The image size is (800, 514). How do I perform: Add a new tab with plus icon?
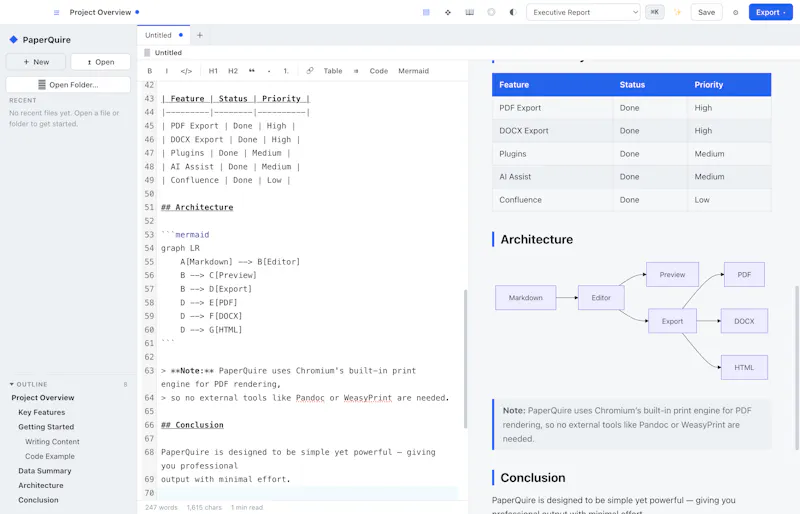[x=199, y=35]
